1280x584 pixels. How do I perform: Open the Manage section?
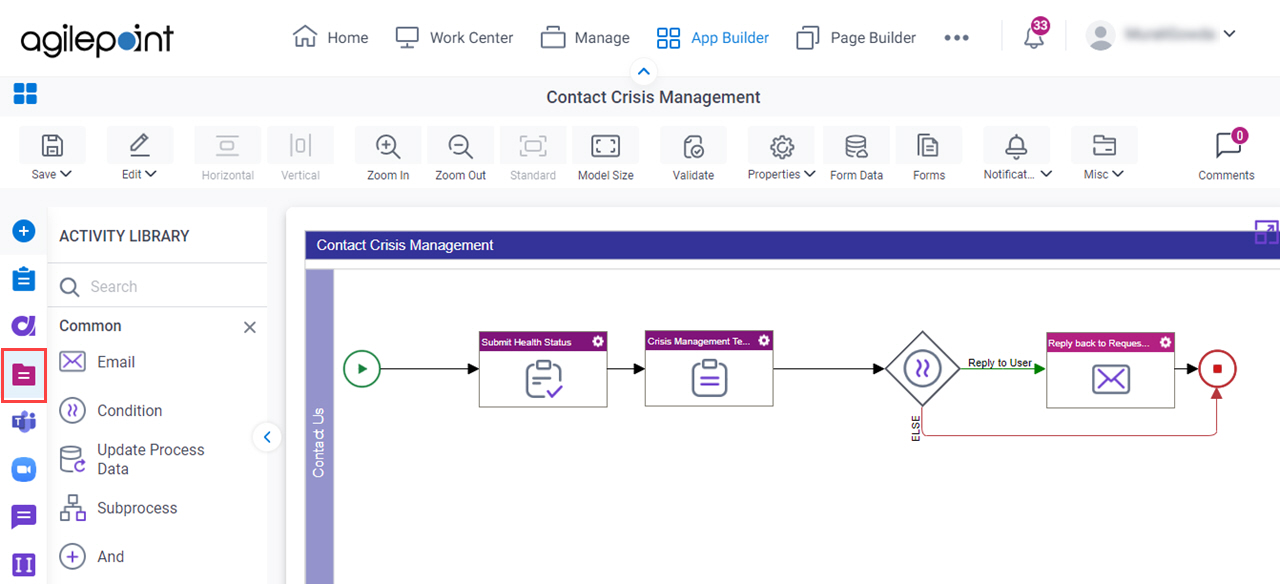585,37
